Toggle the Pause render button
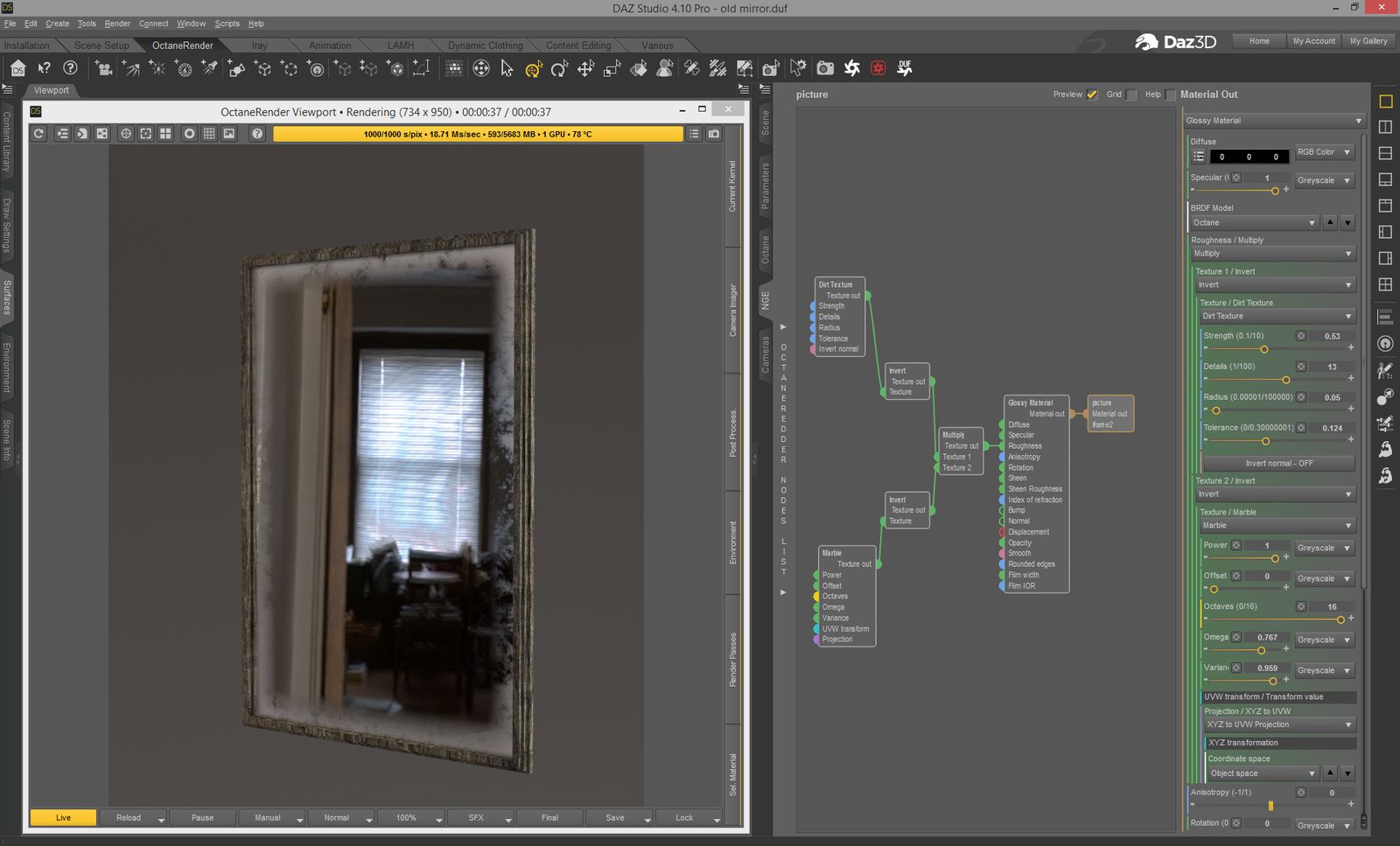This screenshot has width=1400, height=846. (x=202, y=818)
